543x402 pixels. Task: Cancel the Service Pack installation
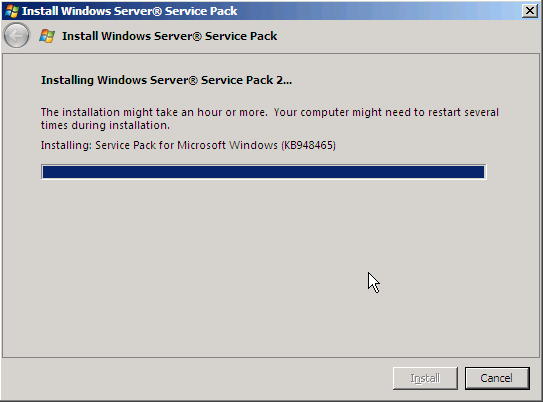click(x=497, y=378)
